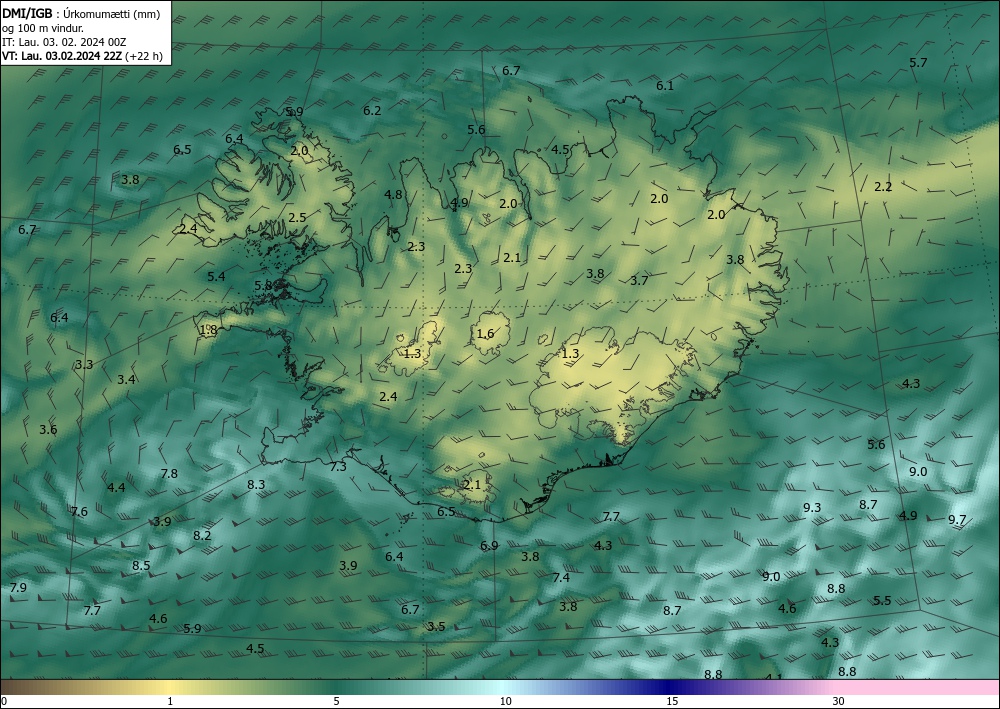This screenshot has width=1000, height=709.
Task: Click the precipitation value 6.9
Action: click(489, 546)
